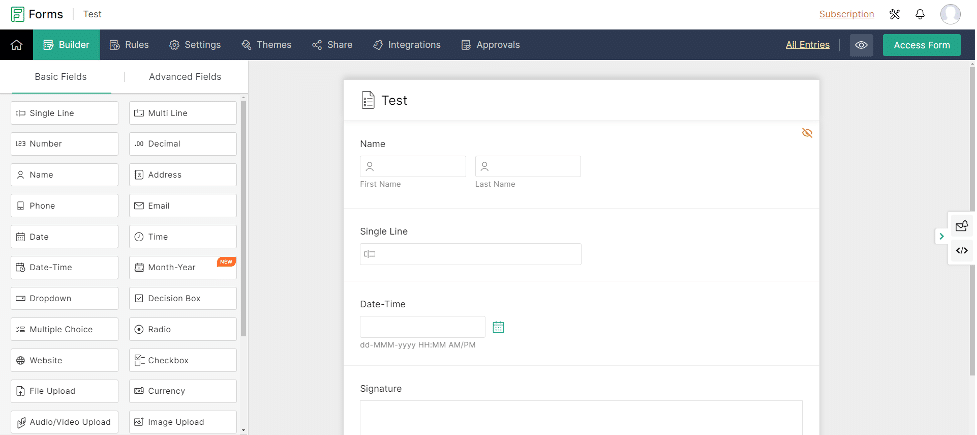Open the tools wrench icon
977x435 pixels.
tap(895, 14)
